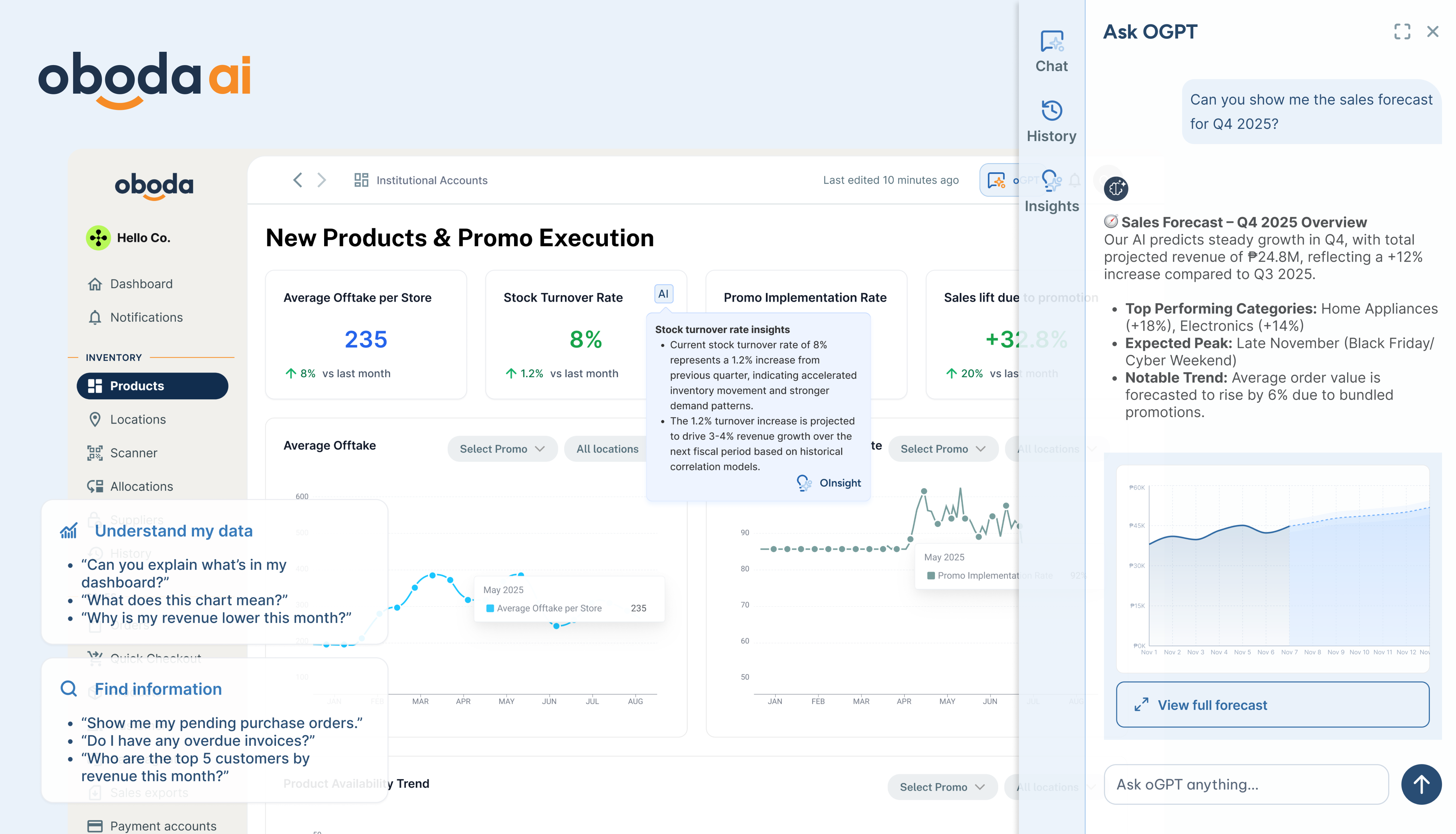The image size is (1456, 834).
Task: Focus the Ask oGPT anything input
Action: click(x=1246, y=784)
